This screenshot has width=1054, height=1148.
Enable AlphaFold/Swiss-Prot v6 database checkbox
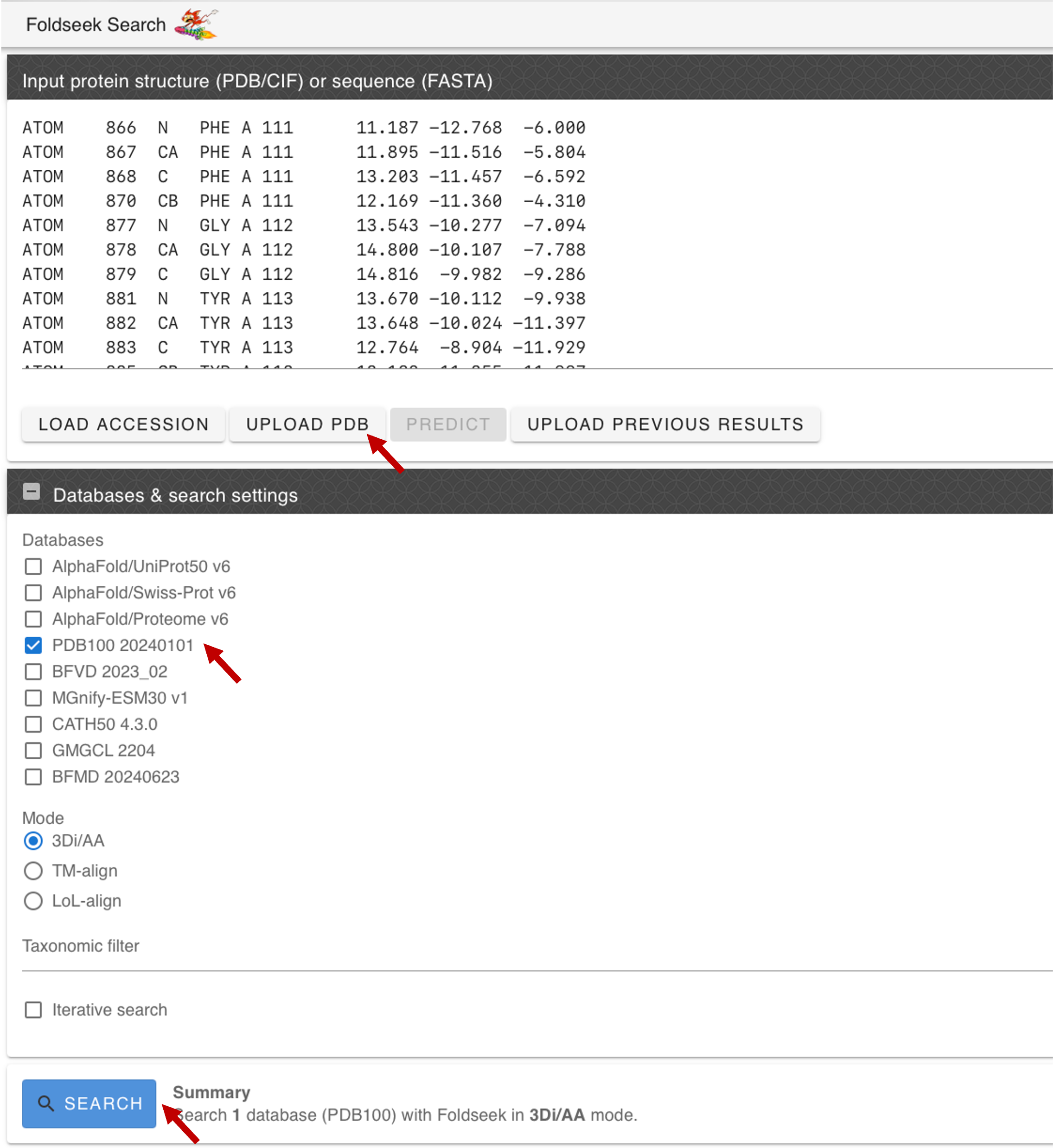[33, 593]
